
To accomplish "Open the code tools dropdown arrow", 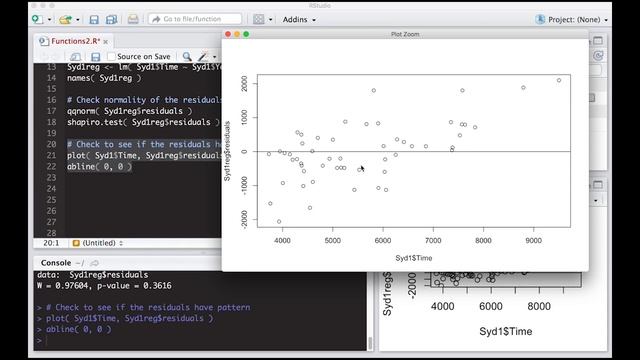I will [214, 57].
